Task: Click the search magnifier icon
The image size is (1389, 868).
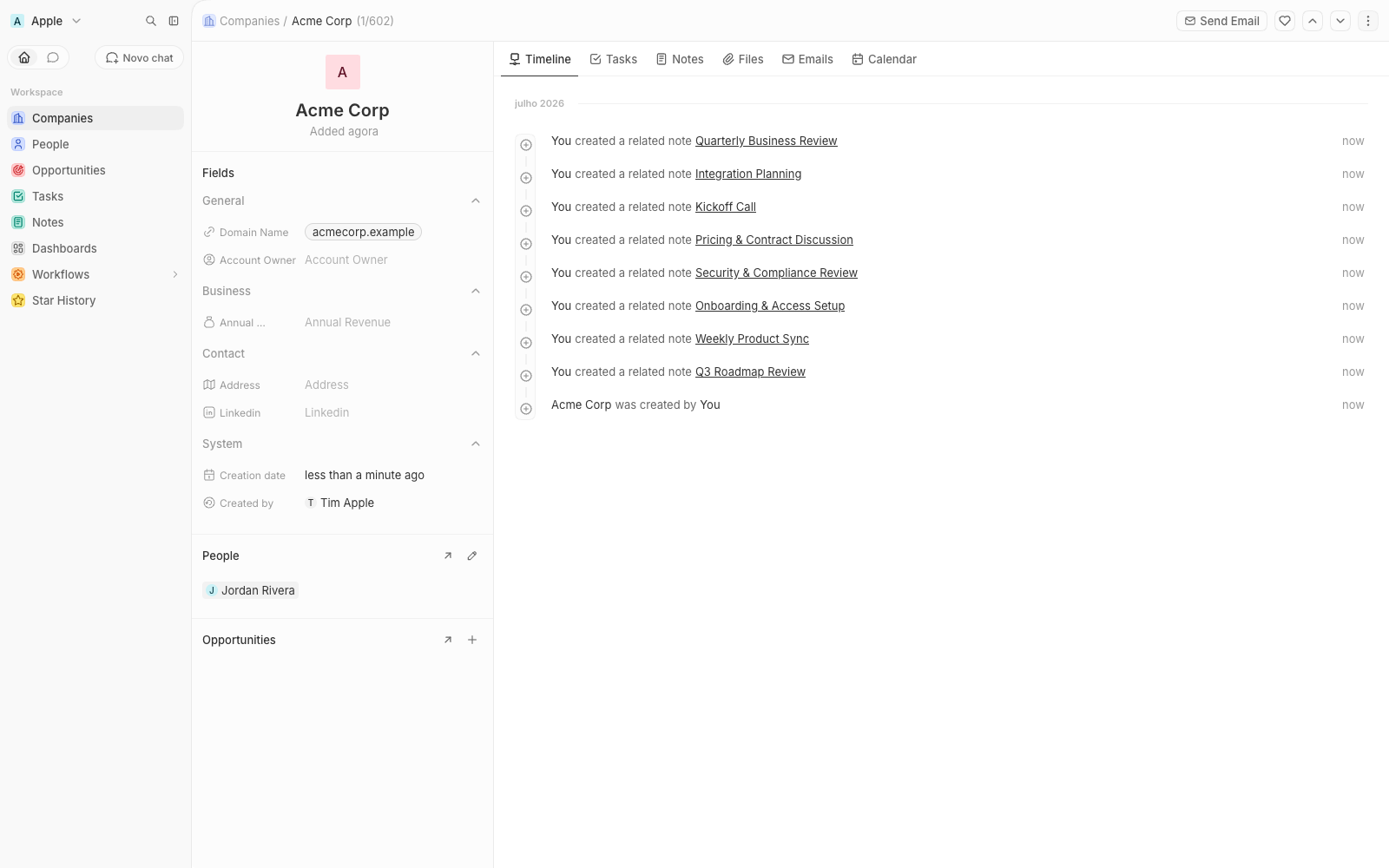Action: pyautogui.click(x=151, y=21)
